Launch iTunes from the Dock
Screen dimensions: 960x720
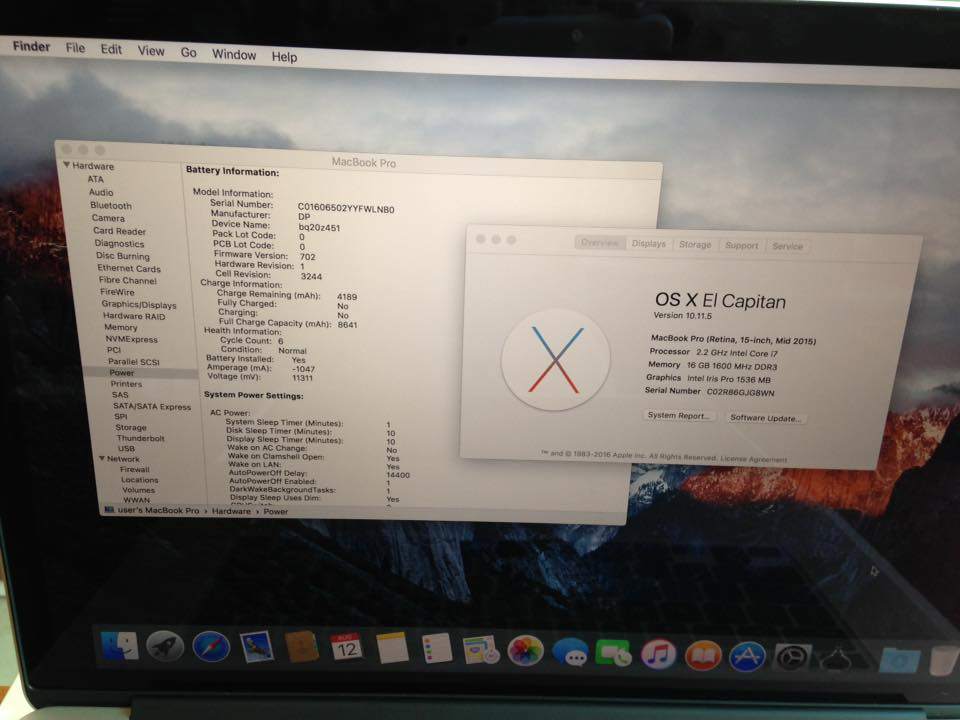[x=658, y=654]
